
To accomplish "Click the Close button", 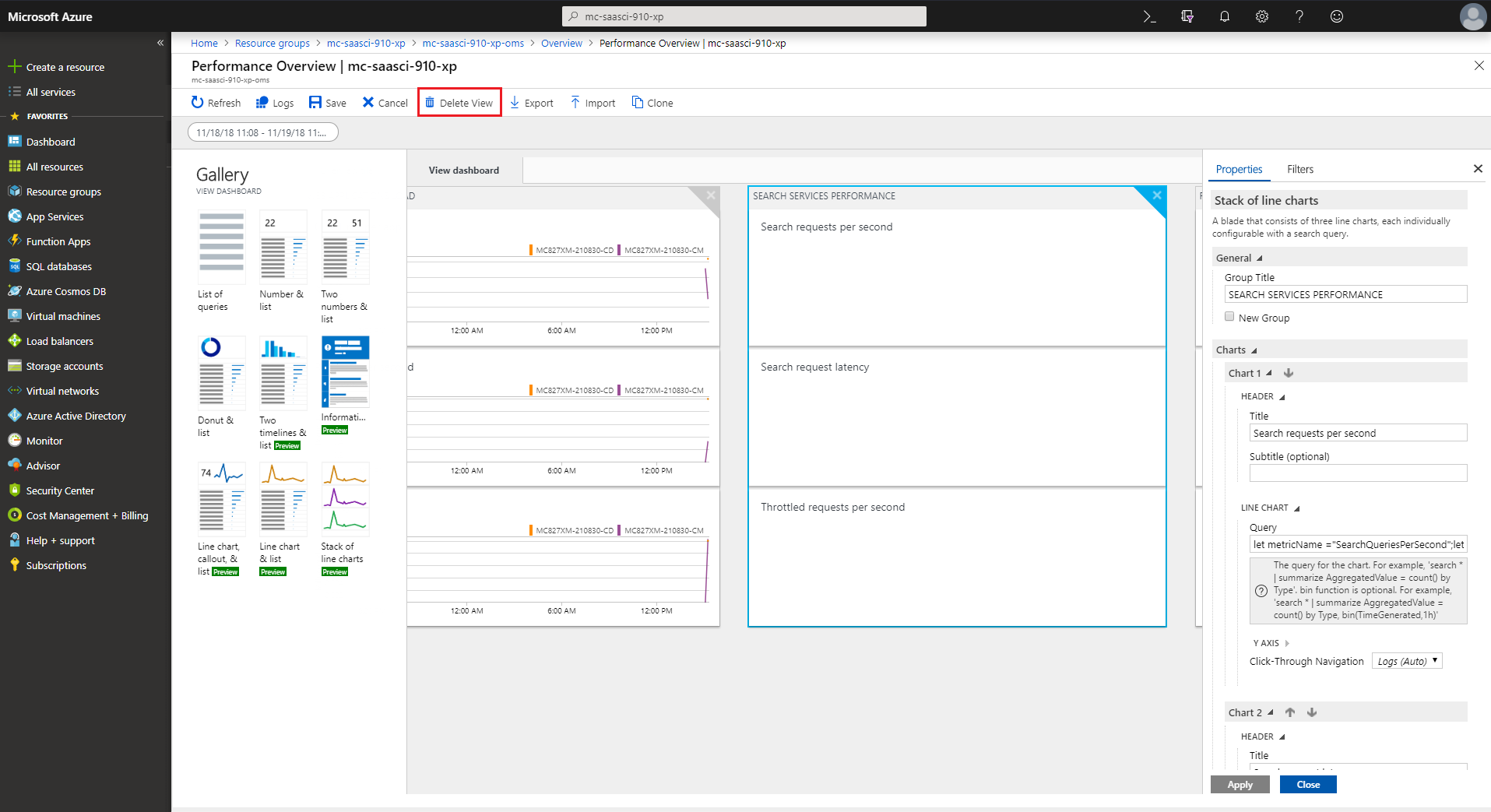I will 1308,785.
